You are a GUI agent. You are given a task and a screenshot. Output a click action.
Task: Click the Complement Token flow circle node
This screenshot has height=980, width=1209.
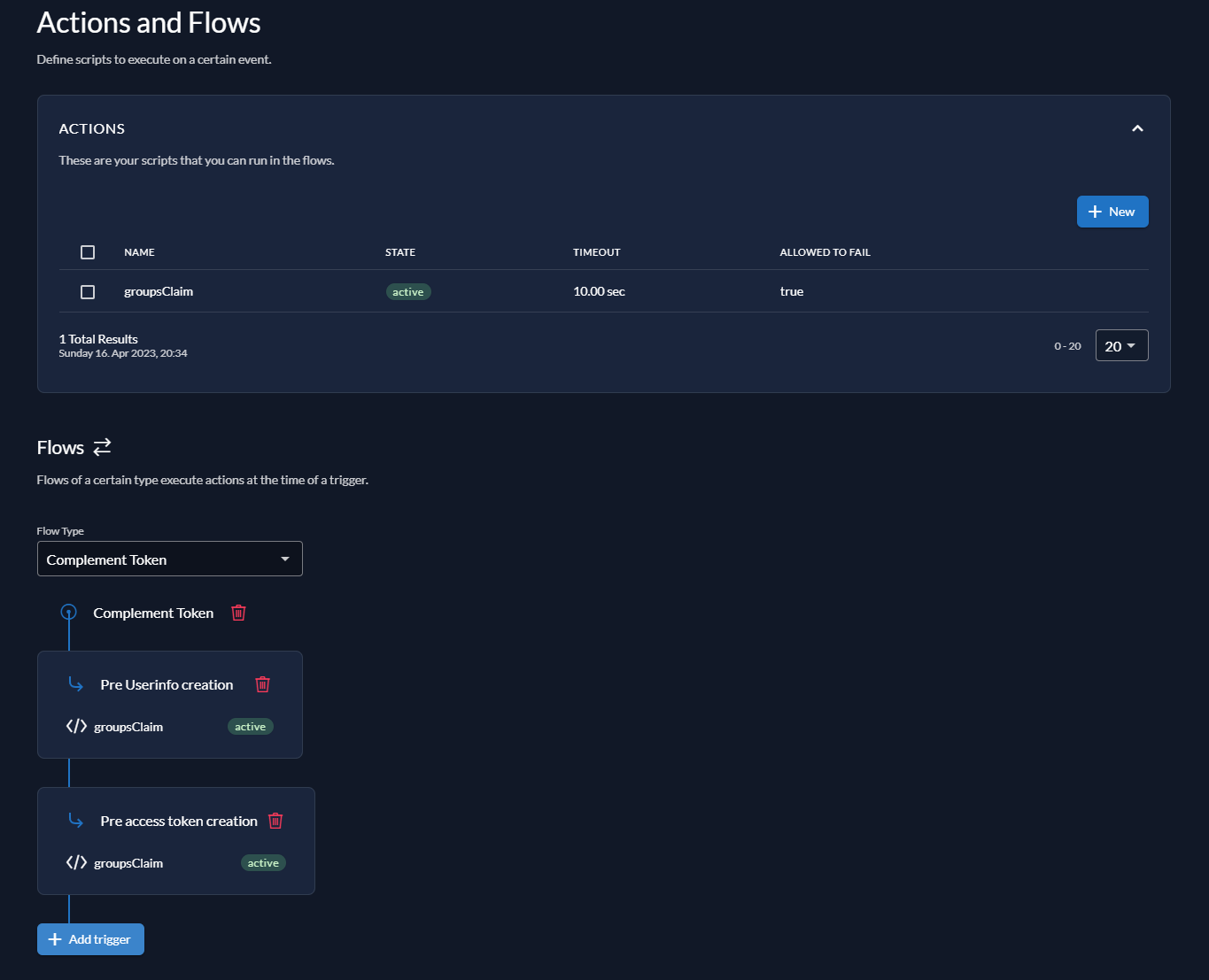pos(68,612)
